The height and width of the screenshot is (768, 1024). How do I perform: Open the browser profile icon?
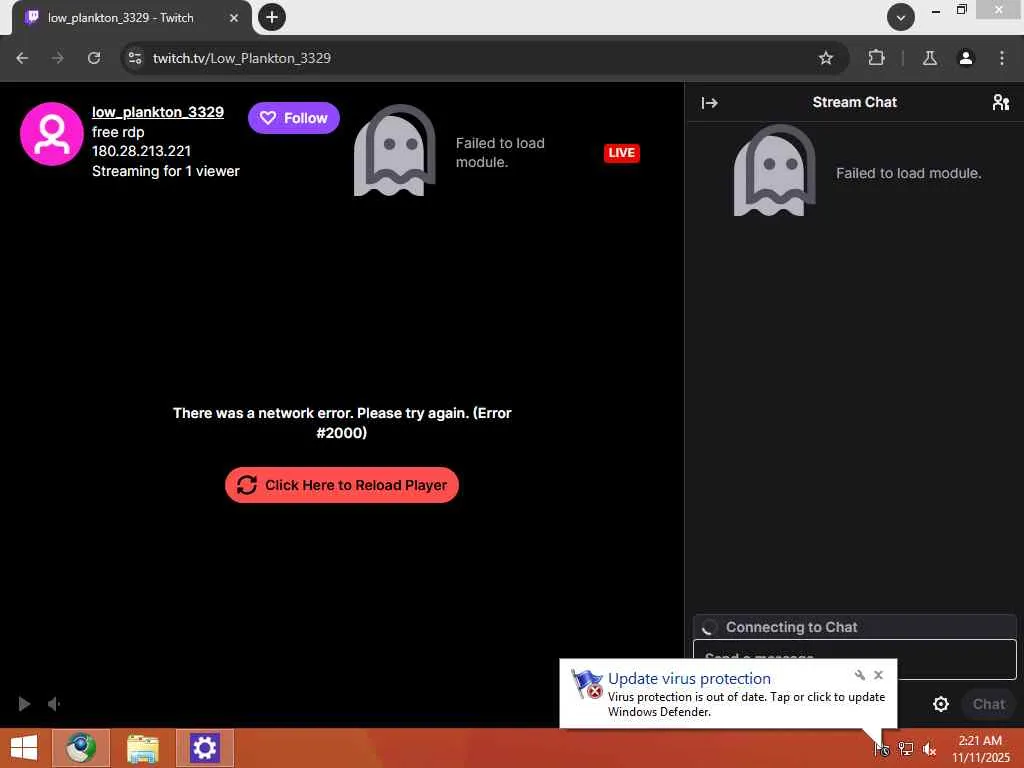[965, 58]
